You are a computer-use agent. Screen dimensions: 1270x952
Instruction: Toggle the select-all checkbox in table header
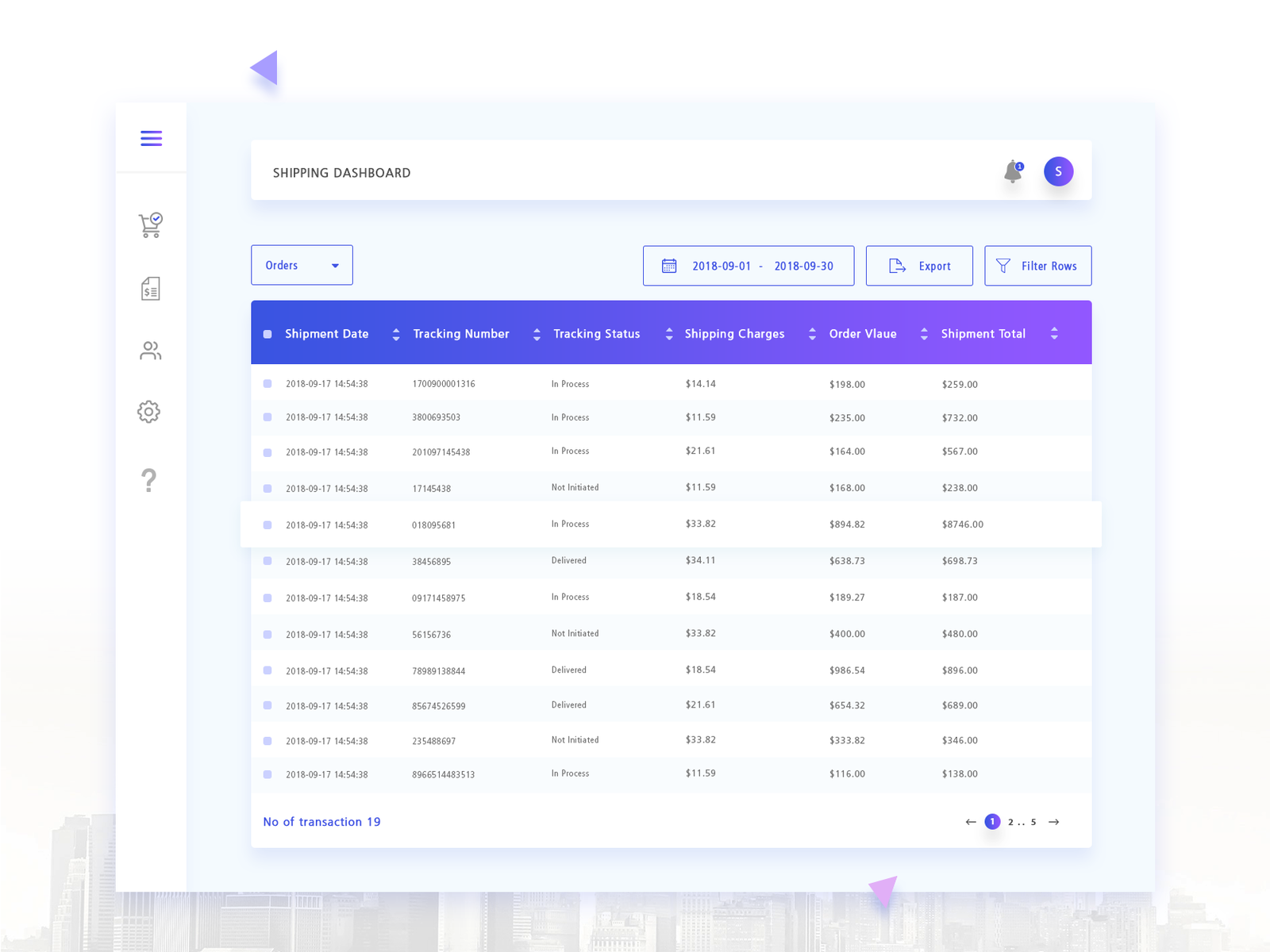pyautogui.click(x=267, y=333)
